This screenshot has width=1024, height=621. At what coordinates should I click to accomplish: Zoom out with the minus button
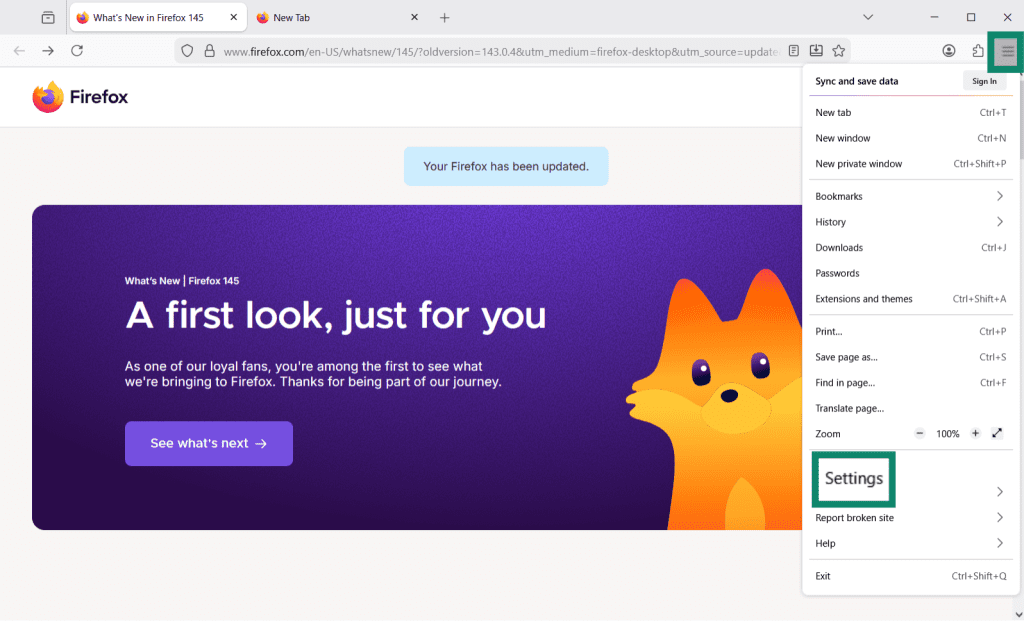(x=920, y=434)
